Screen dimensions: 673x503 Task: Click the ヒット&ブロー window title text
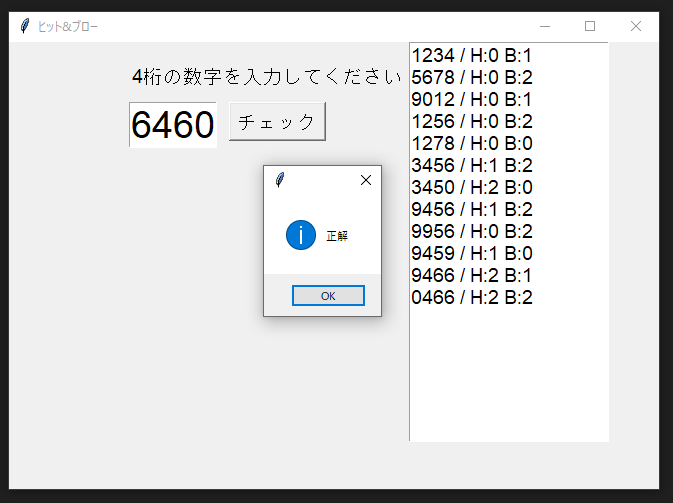pyautogui.click(x=68, y=27)
